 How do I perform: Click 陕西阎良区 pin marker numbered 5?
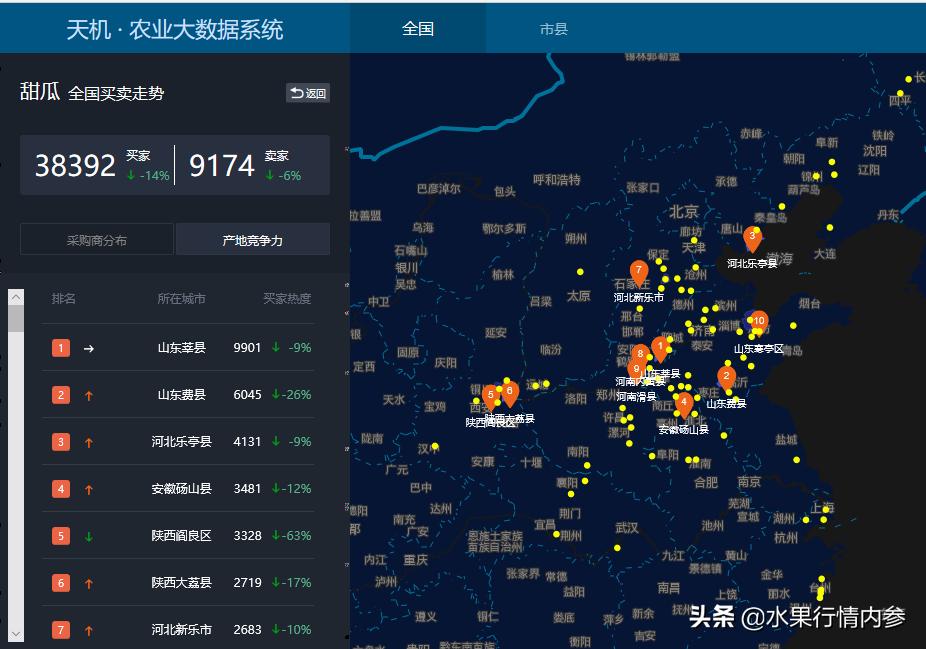point(490,394)
